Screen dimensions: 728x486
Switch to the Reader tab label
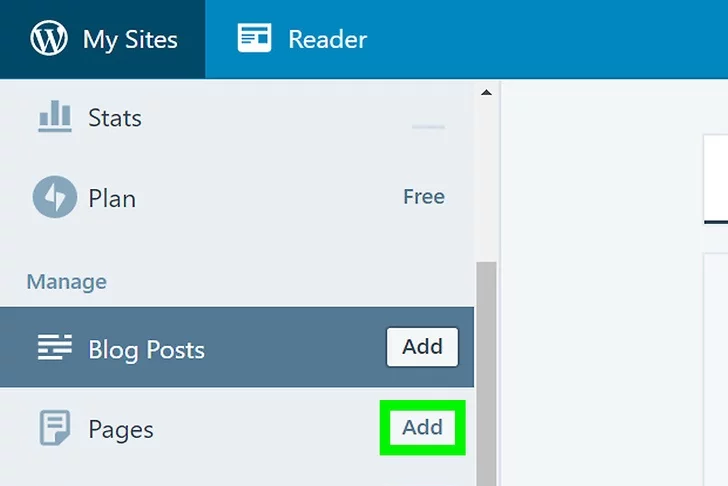(x=327, y=40)
